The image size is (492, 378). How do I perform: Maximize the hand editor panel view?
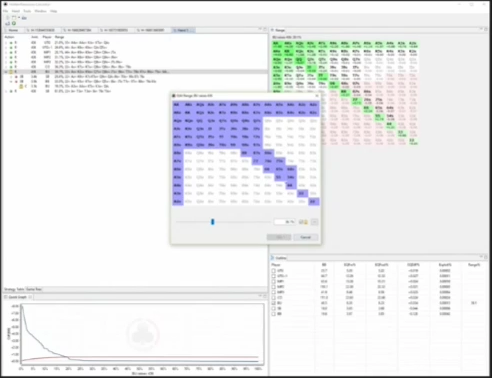pos(265,29)
